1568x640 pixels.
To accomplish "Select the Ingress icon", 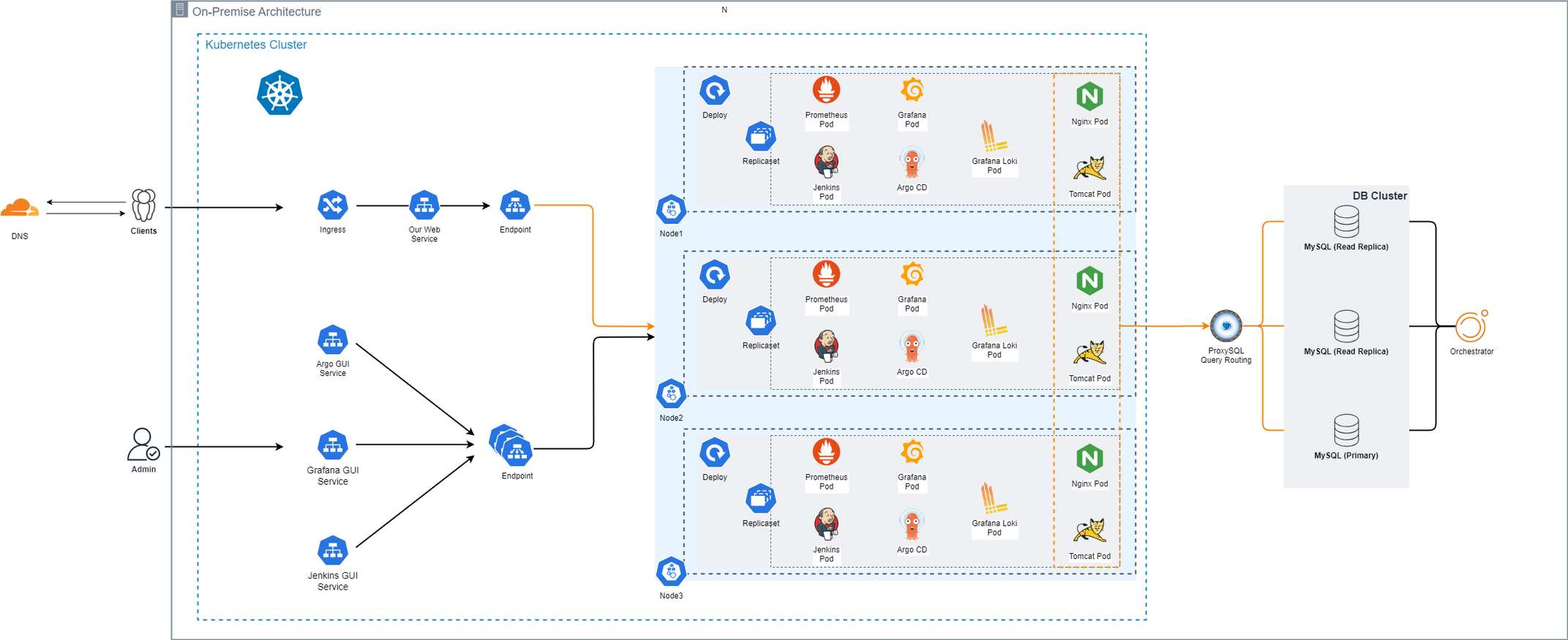I will 333,206.
